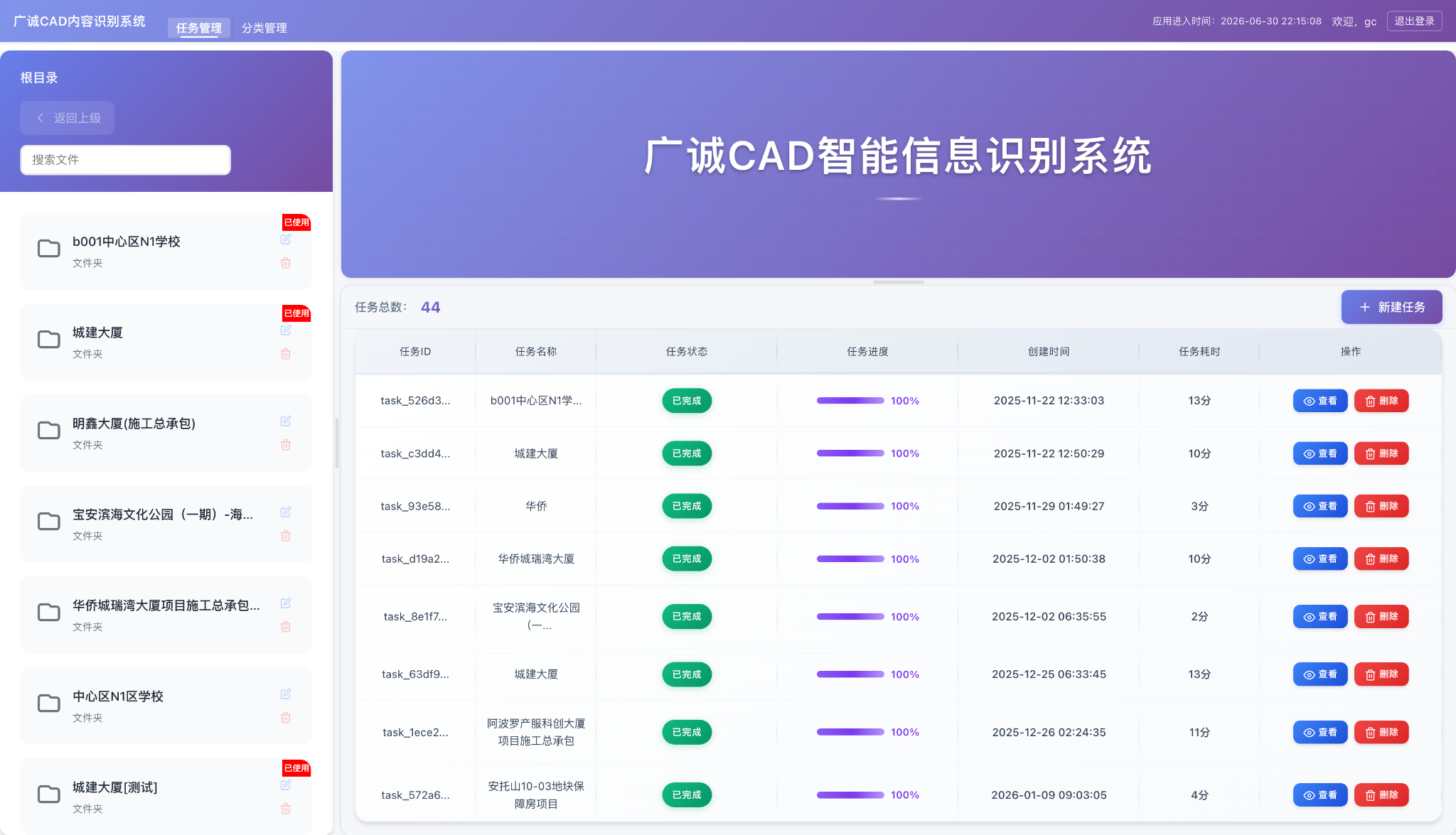Click progress bar of task_526d3
This screenshot has height=835, width=1456.
(850, 401)
